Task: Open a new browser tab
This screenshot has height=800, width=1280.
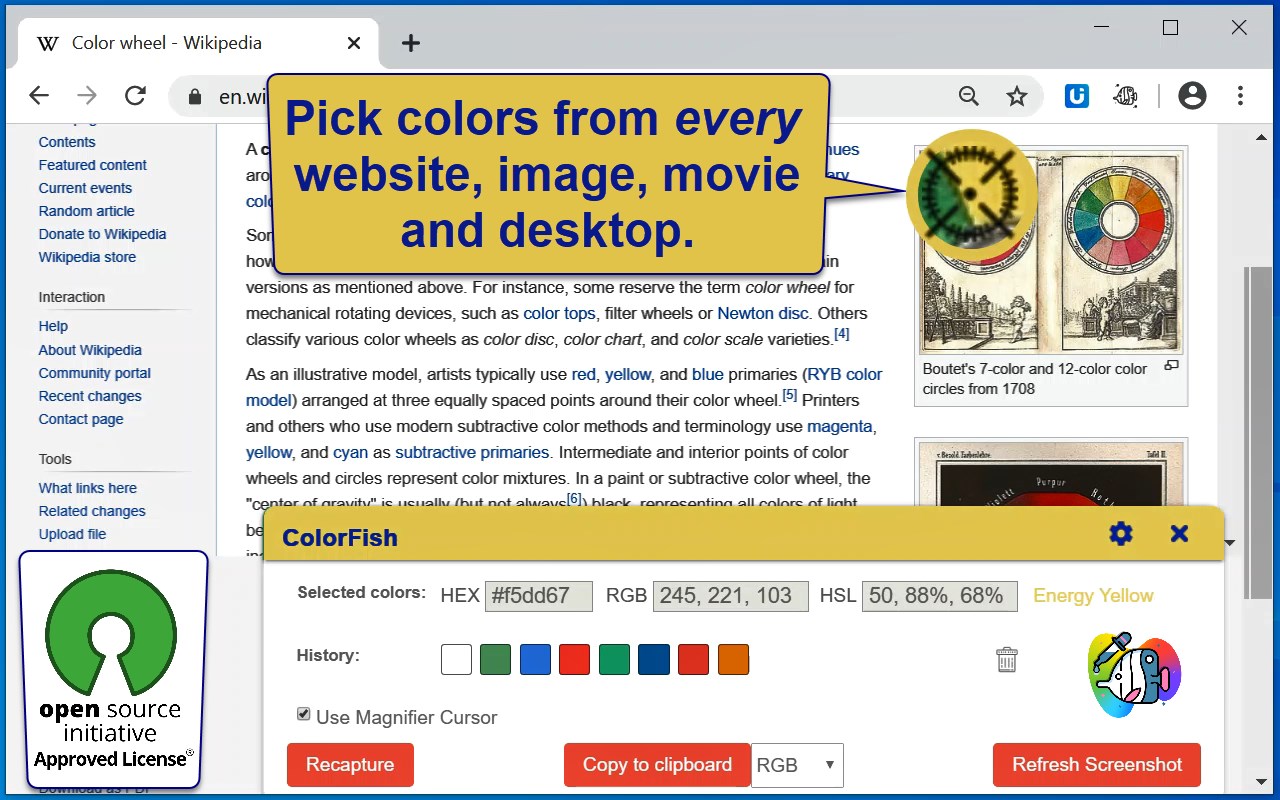Action: pyautogui.click(x=411, y=43)
